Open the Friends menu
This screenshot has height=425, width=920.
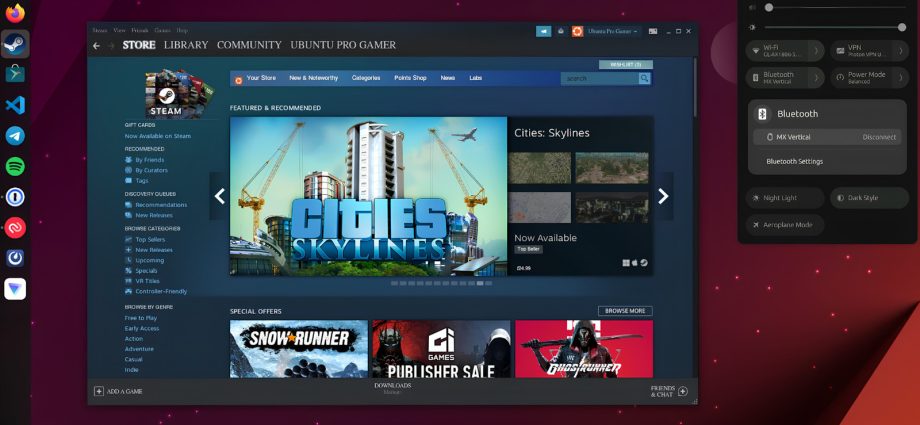140,31
